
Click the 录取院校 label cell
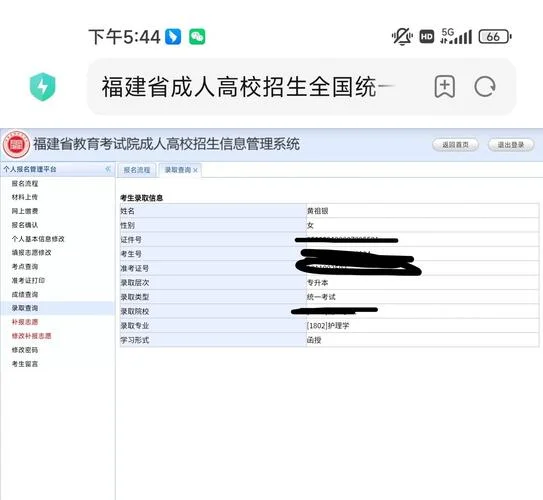pyautogui.click(x=213, y=311)
